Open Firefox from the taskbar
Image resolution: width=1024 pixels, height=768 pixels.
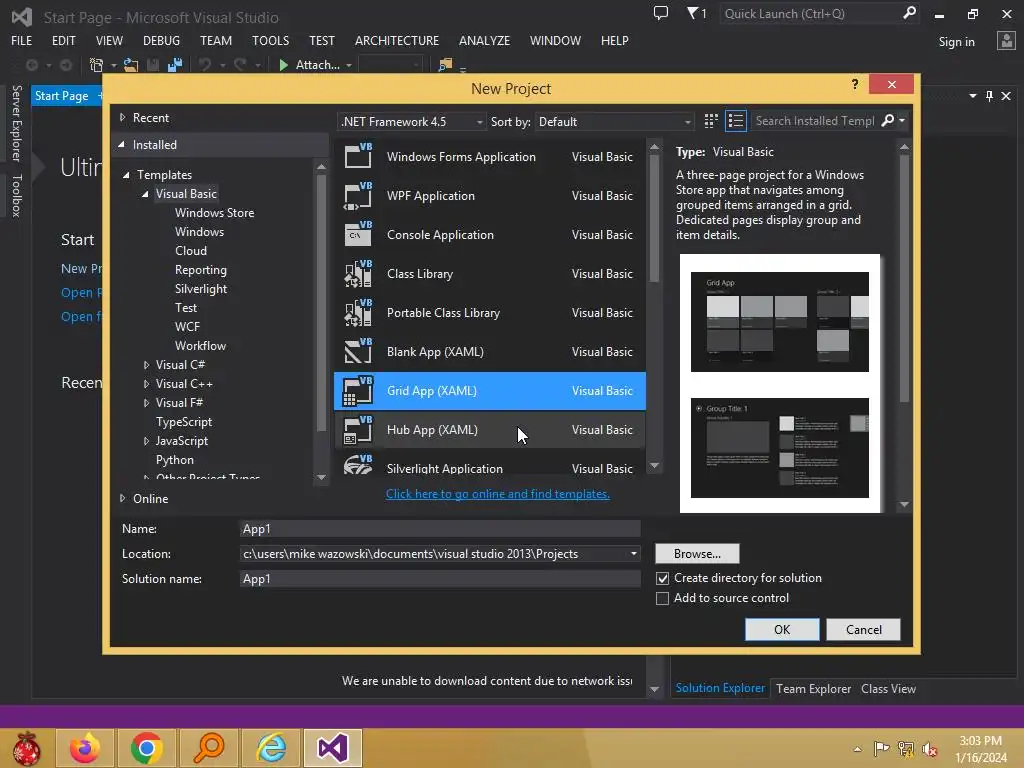pyautogui.click(x=86, y=748)
